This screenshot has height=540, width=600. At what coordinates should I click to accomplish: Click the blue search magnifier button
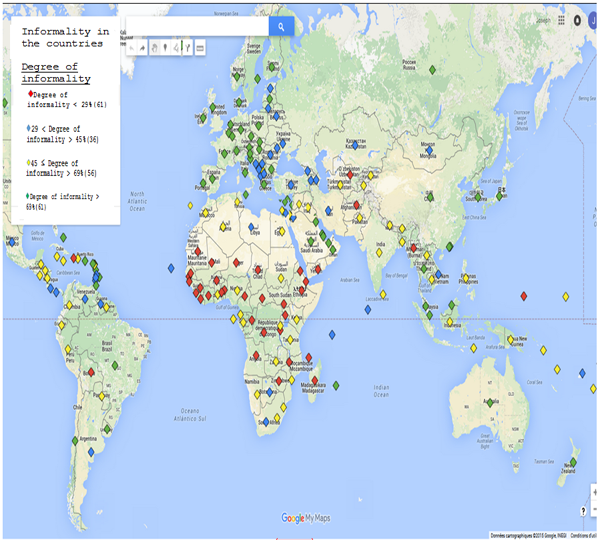pyautogui.click(x=281, y=26)
